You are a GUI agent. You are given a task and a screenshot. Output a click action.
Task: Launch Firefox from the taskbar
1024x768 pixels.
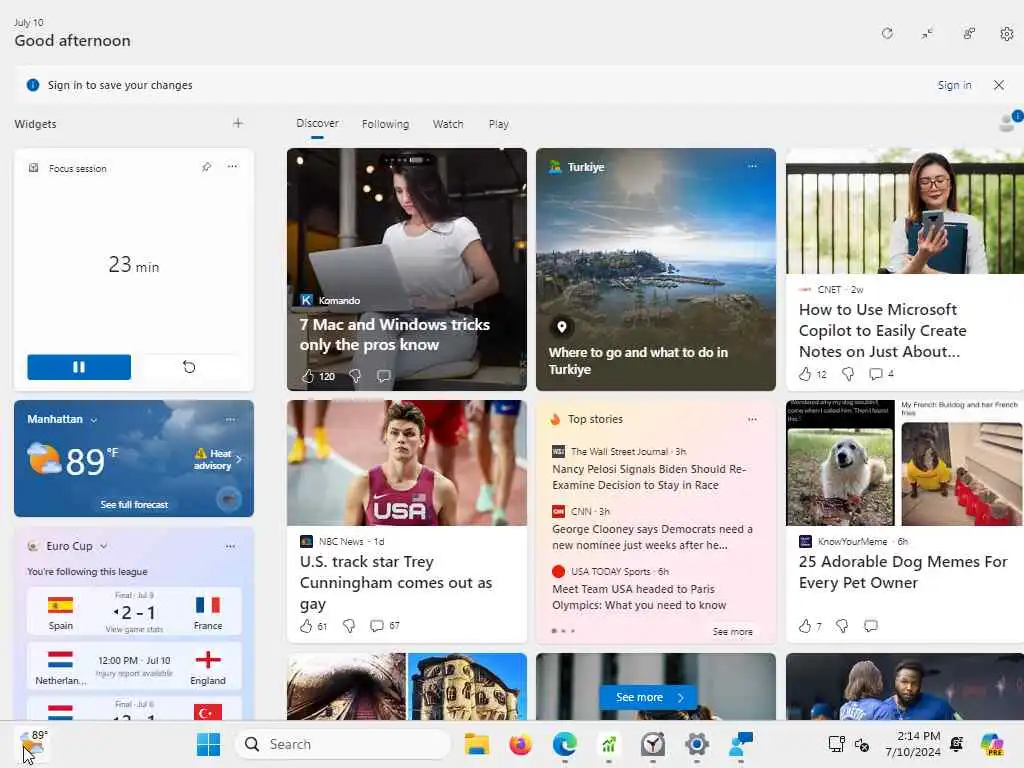tap(520, 744)
